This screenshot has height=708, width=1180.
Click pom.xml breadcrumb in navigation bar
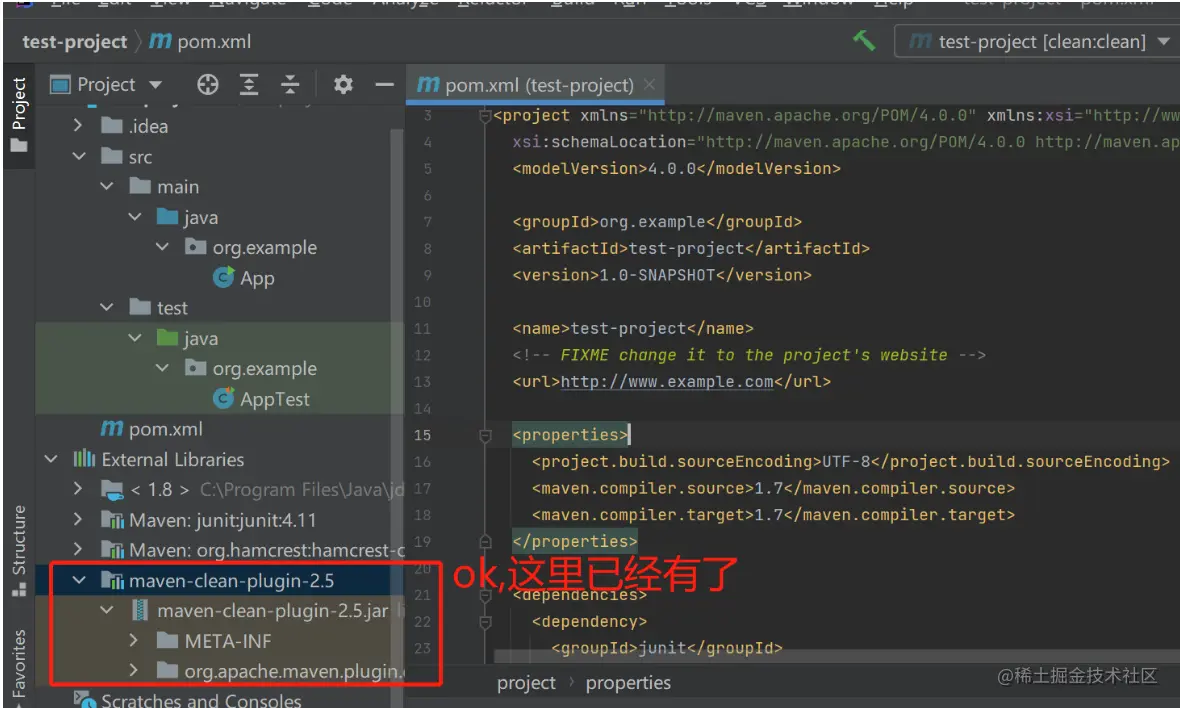[200, 41]
